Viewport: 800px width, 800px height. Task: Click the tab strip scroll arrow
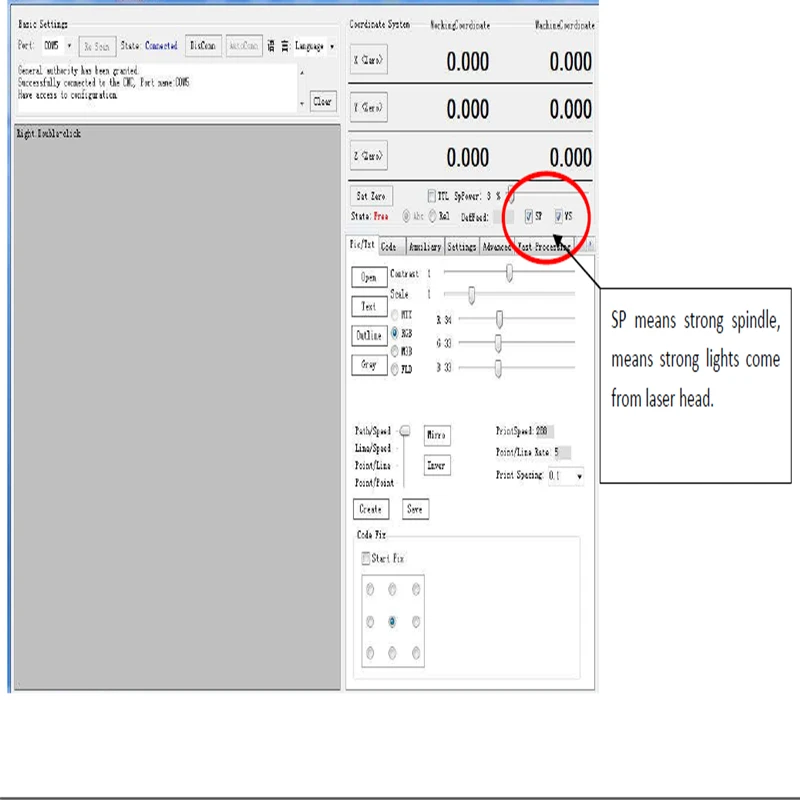point(590,245)
